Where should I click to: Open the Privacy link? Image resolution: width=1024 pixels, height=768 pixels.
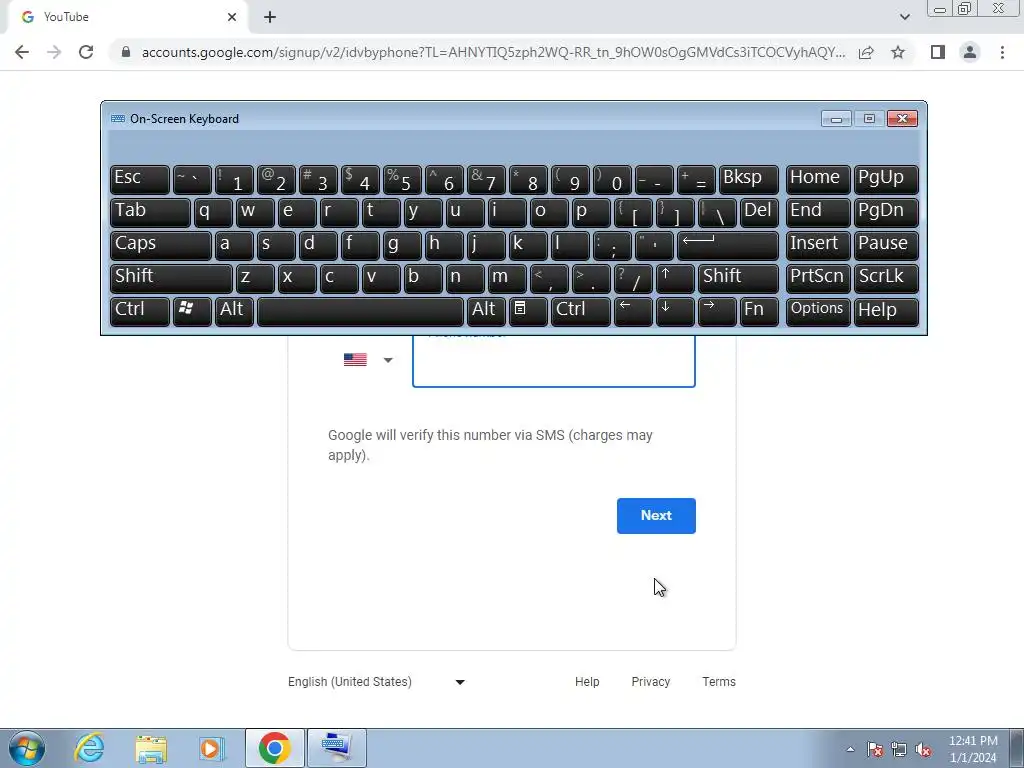pyautogui.click(x=650, y=682)
